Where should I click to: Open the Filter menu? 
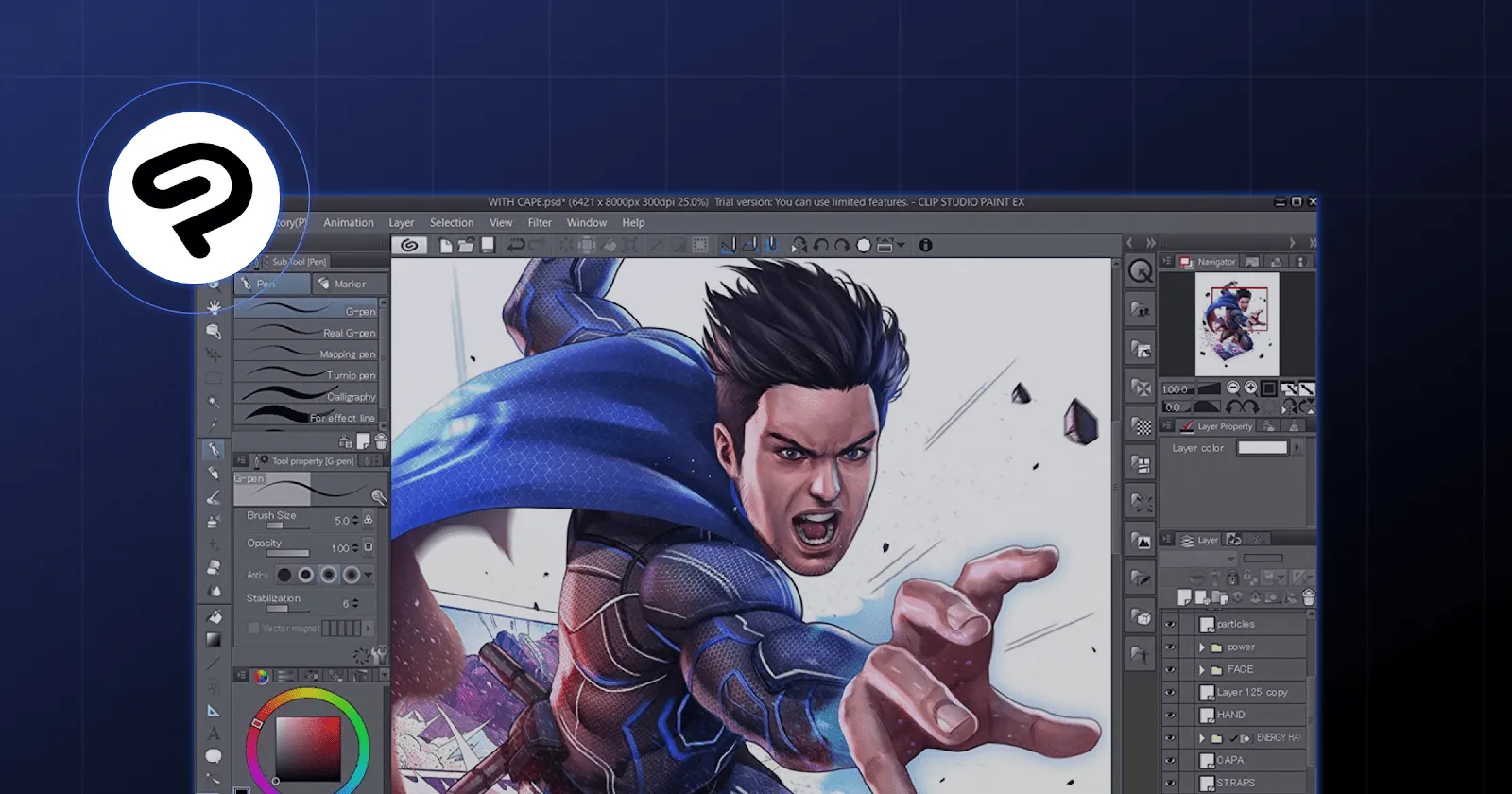coord(540,223)
